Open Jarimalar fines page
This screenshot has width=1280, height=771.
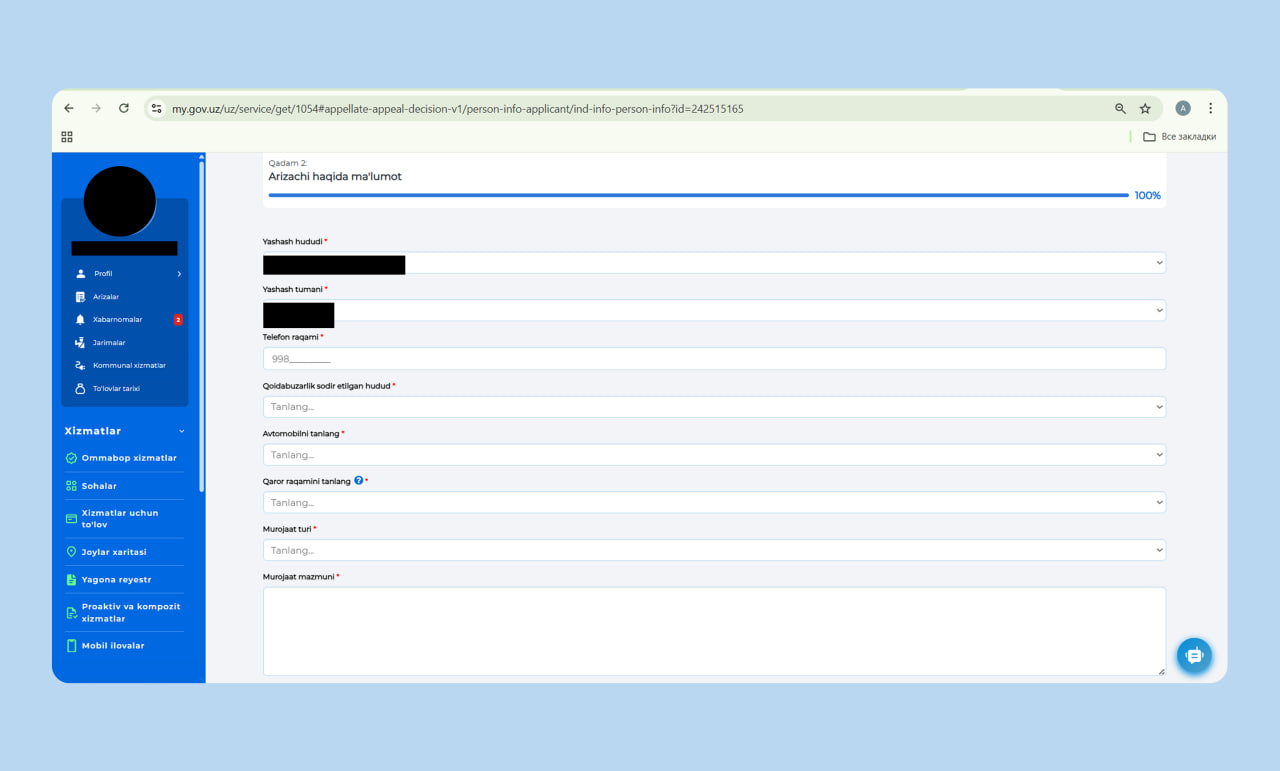point(108,343)
